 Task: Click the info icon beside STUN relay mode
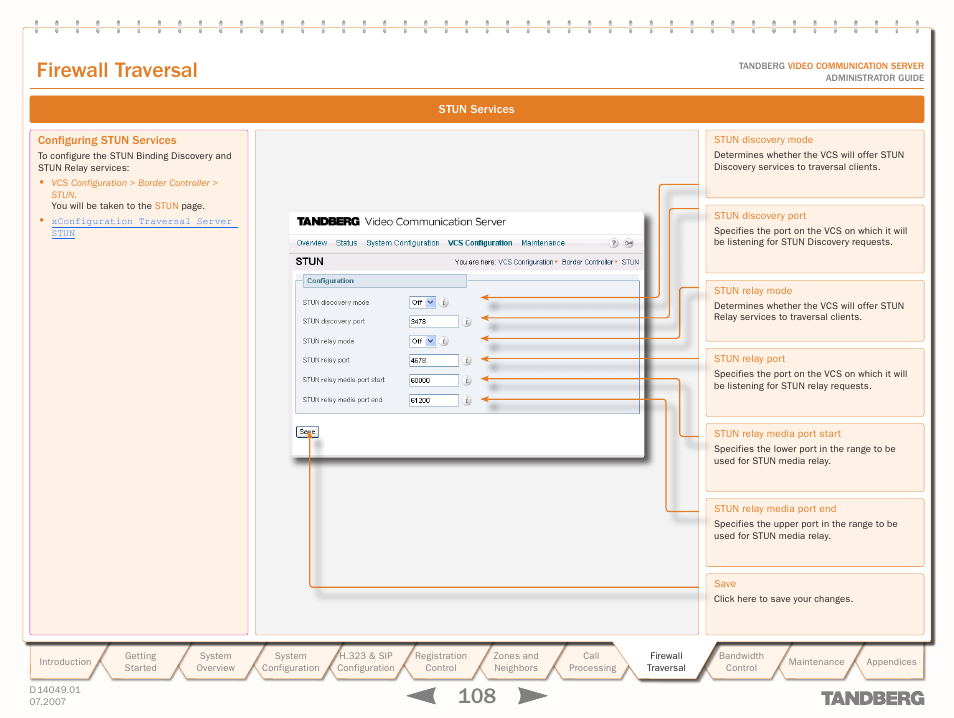444,341
